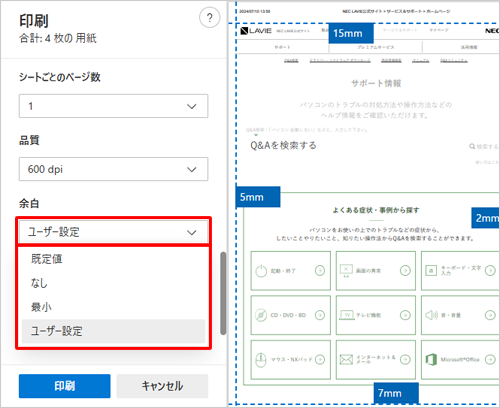
Task: Click the print settings vertical scrollbar
Action: click(x=223, y=293)
